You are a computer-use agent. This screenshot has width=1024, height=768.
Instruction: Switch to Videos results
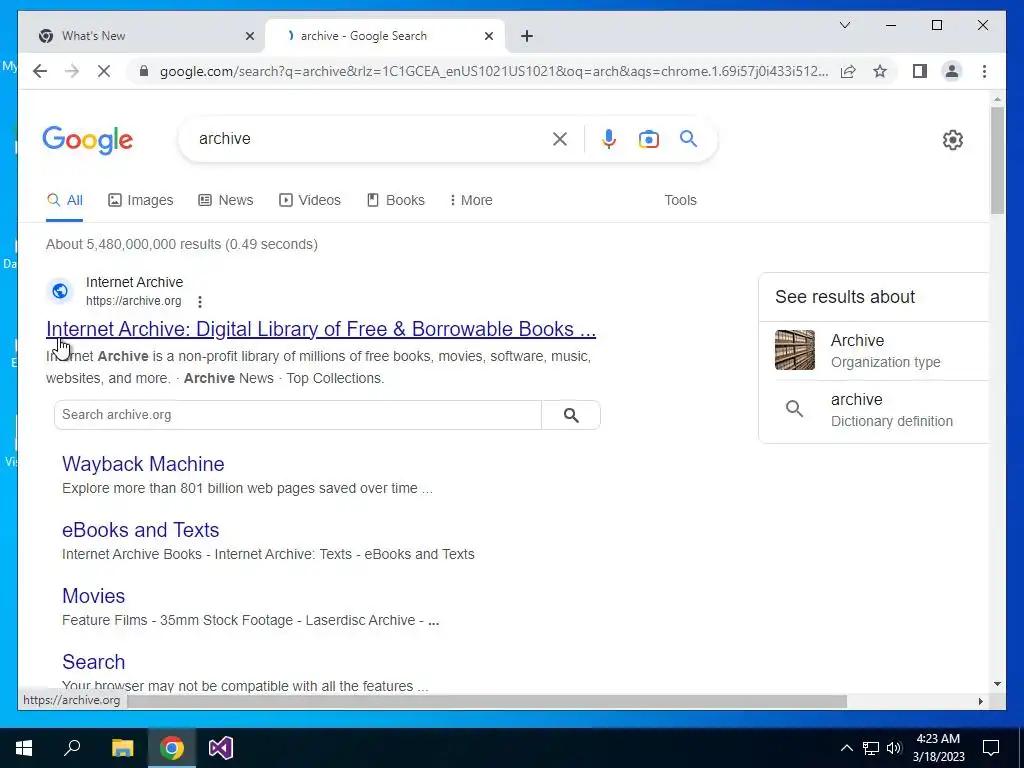[310, 200]
